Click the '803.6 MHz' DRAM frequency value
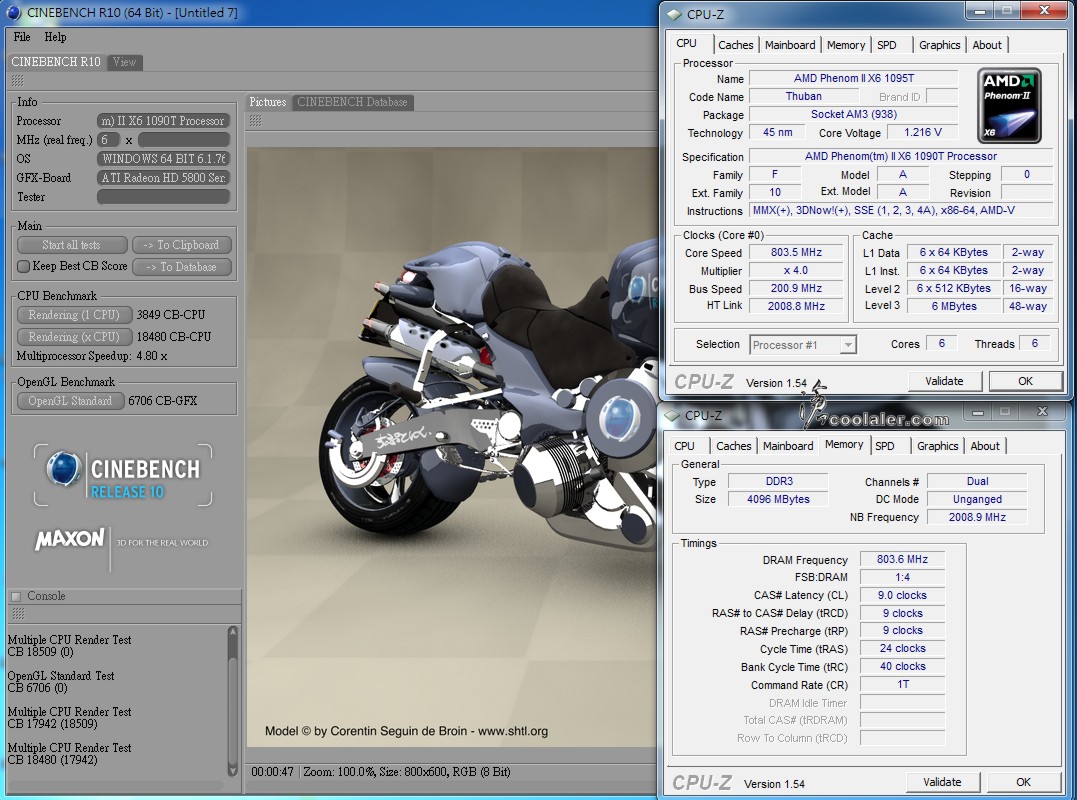This screenshot has width=1077, height=800. [x=902, y=560]
